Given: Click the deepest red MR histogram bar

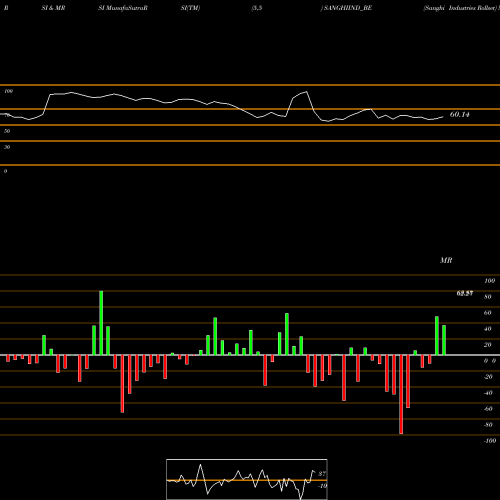Looking at the screenshot, I should pyautogui.click(x=401, y=394).
